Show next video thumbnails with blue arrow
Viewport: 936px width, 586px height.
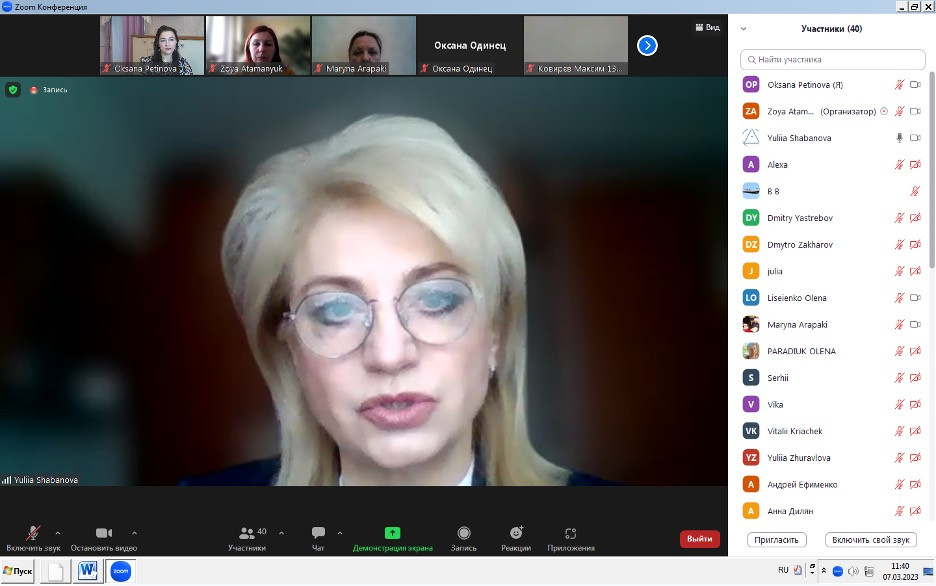coord(647,45)
